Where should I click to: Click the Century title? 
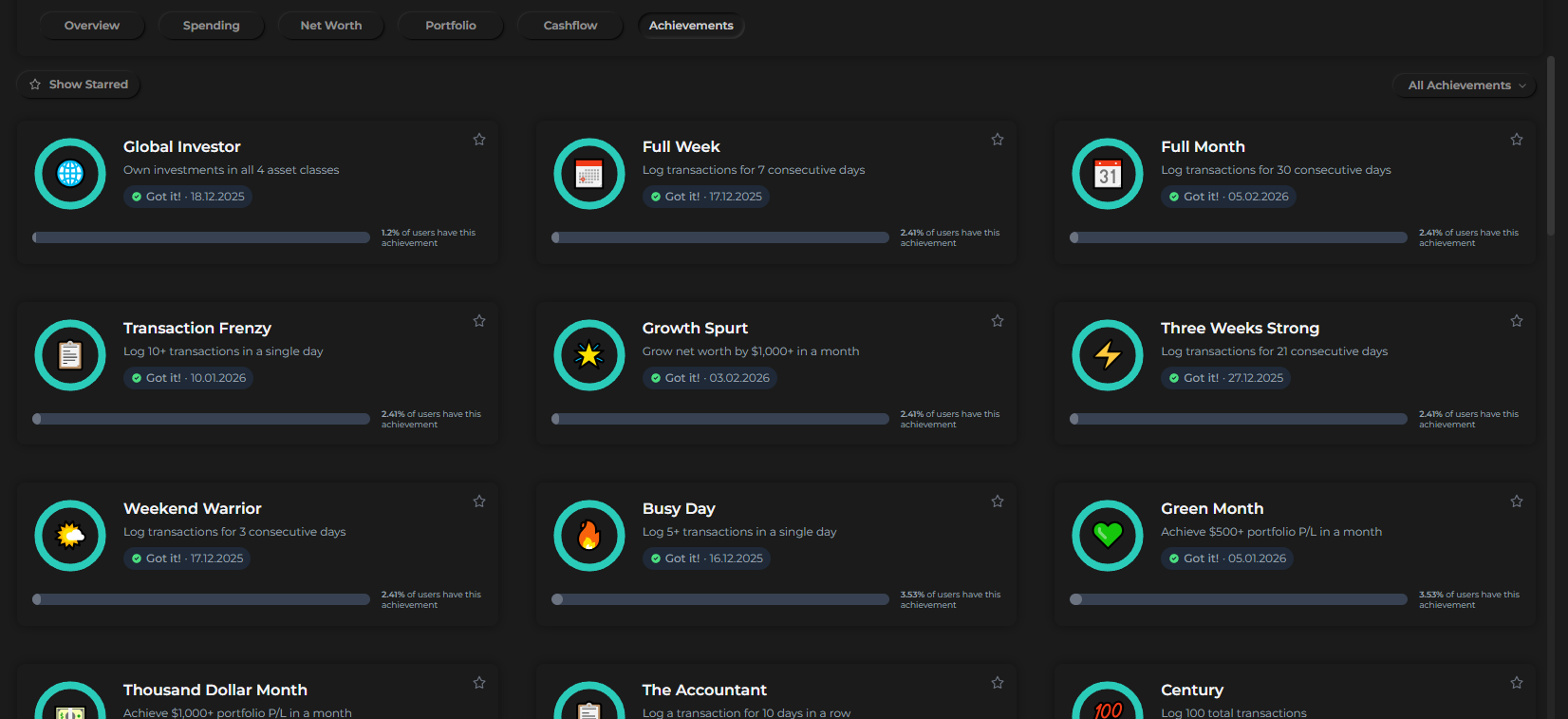tap(1192, 690)
